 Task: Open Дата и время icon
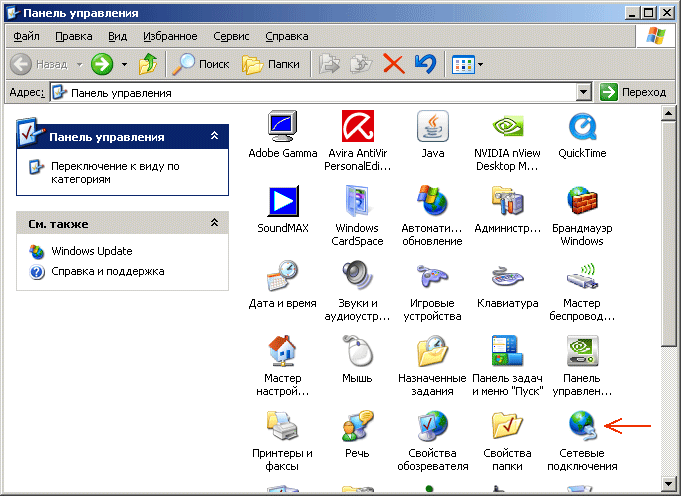(283, 276)
